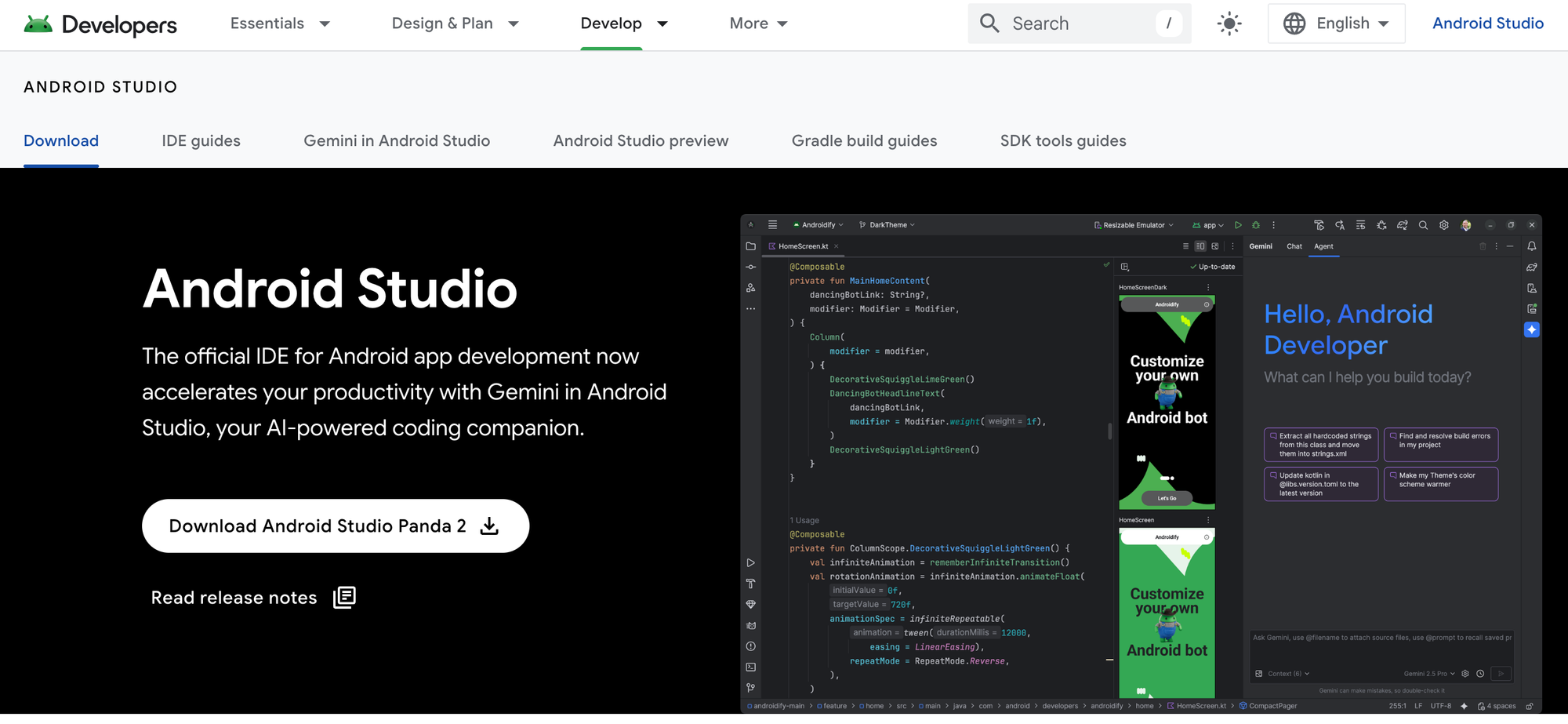Open the App Quality Insights gem icon

coord(750,605)
